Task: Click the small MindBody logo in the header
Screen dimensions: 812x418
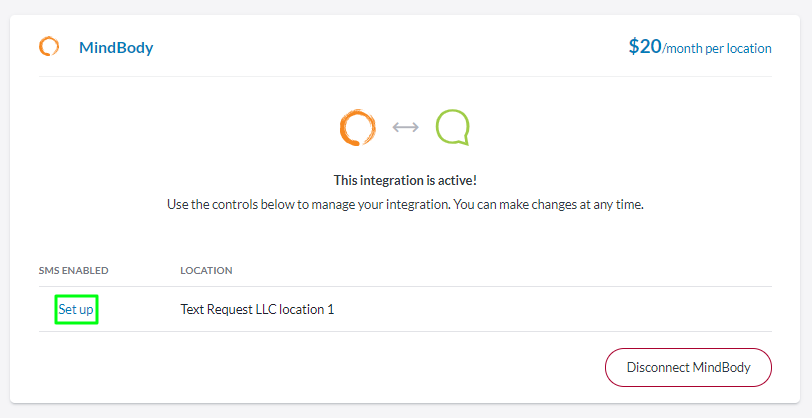Action: coord(49,47)
